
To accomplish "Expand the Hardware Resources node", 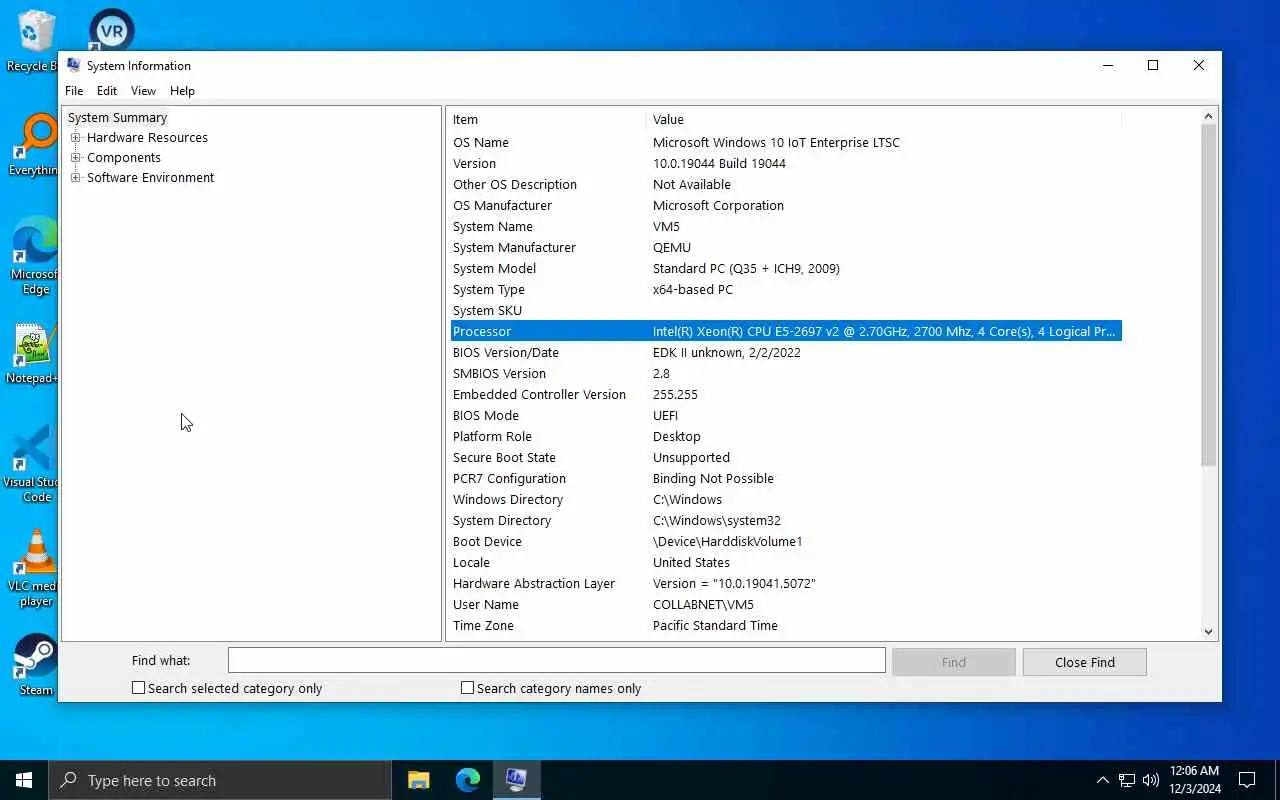I will click(x=75, y=138).
